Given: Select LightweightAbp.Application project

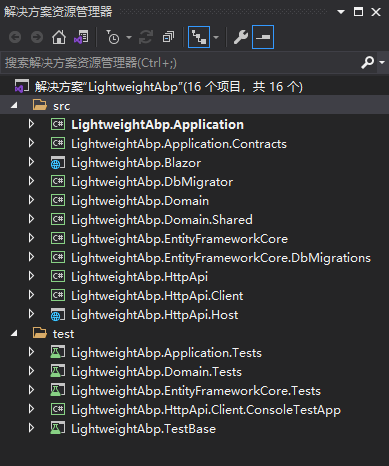Looking at the screenshot, I should 157,125.
